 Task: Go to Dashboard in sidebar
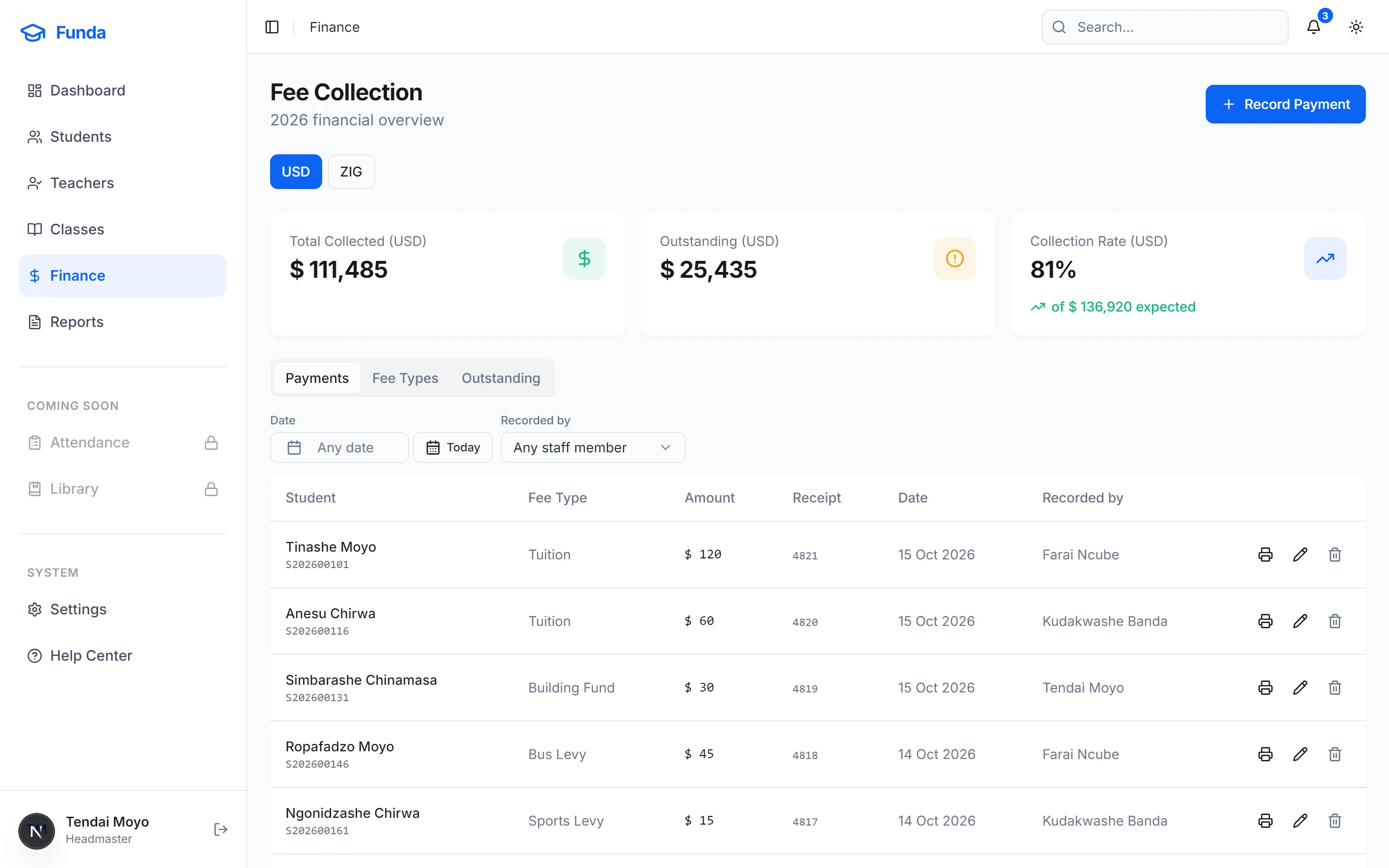[x=123, y=91]
